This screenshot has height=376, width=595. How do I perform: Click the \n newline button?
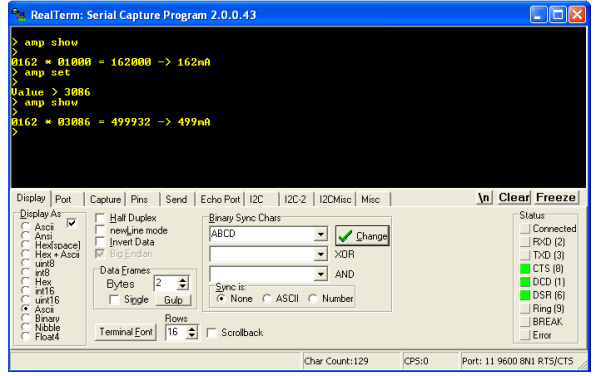[x=485, y=198]
